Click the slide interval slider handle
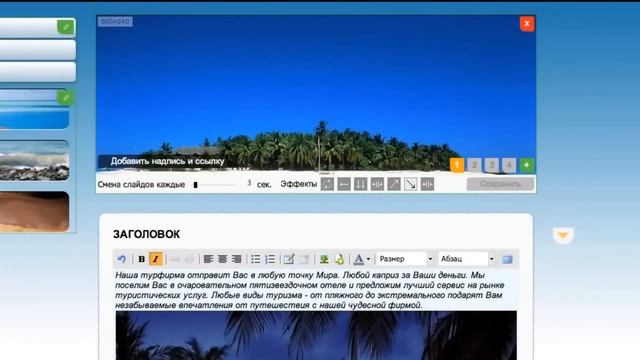640x360 pixels. (x=196, y=185)
